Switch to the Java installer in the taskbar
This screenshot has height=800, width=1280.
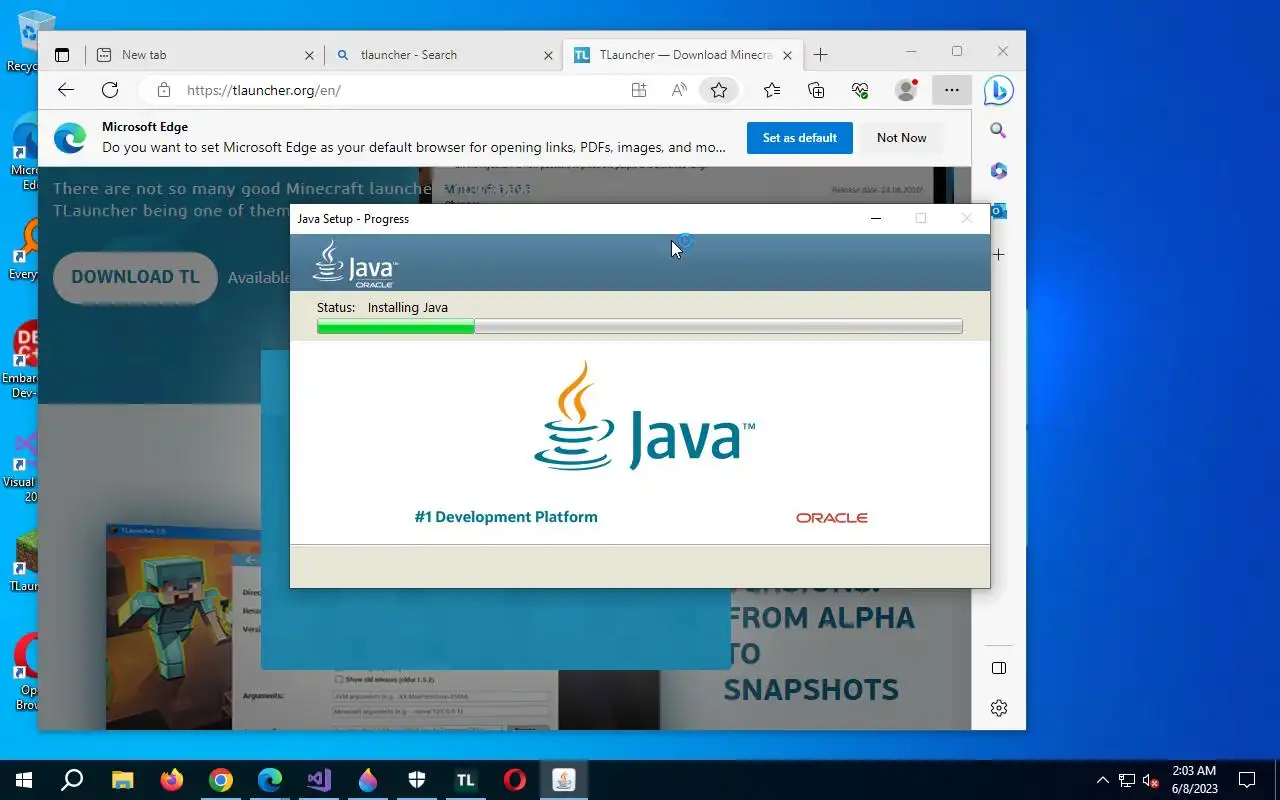[x=564, y=780]
